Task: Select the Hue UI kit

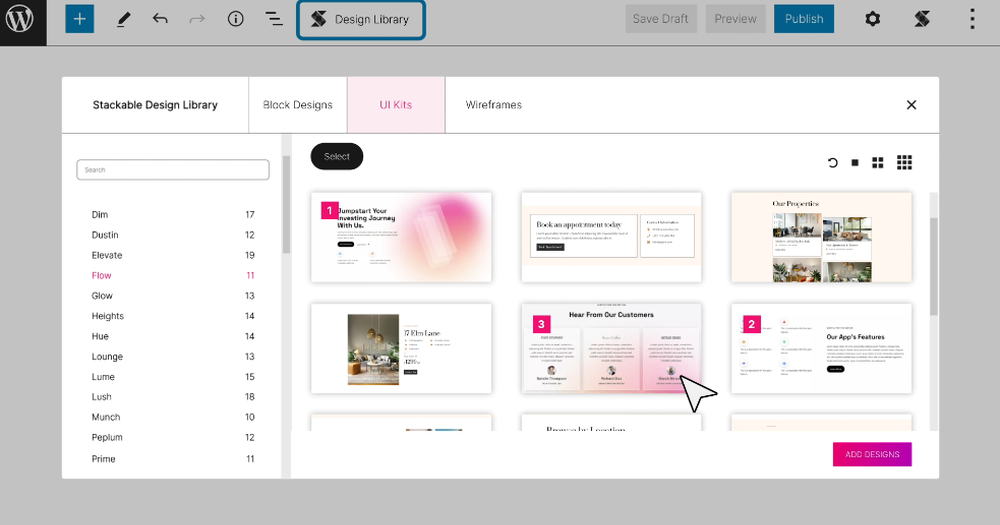Action: tap(173, 336)
